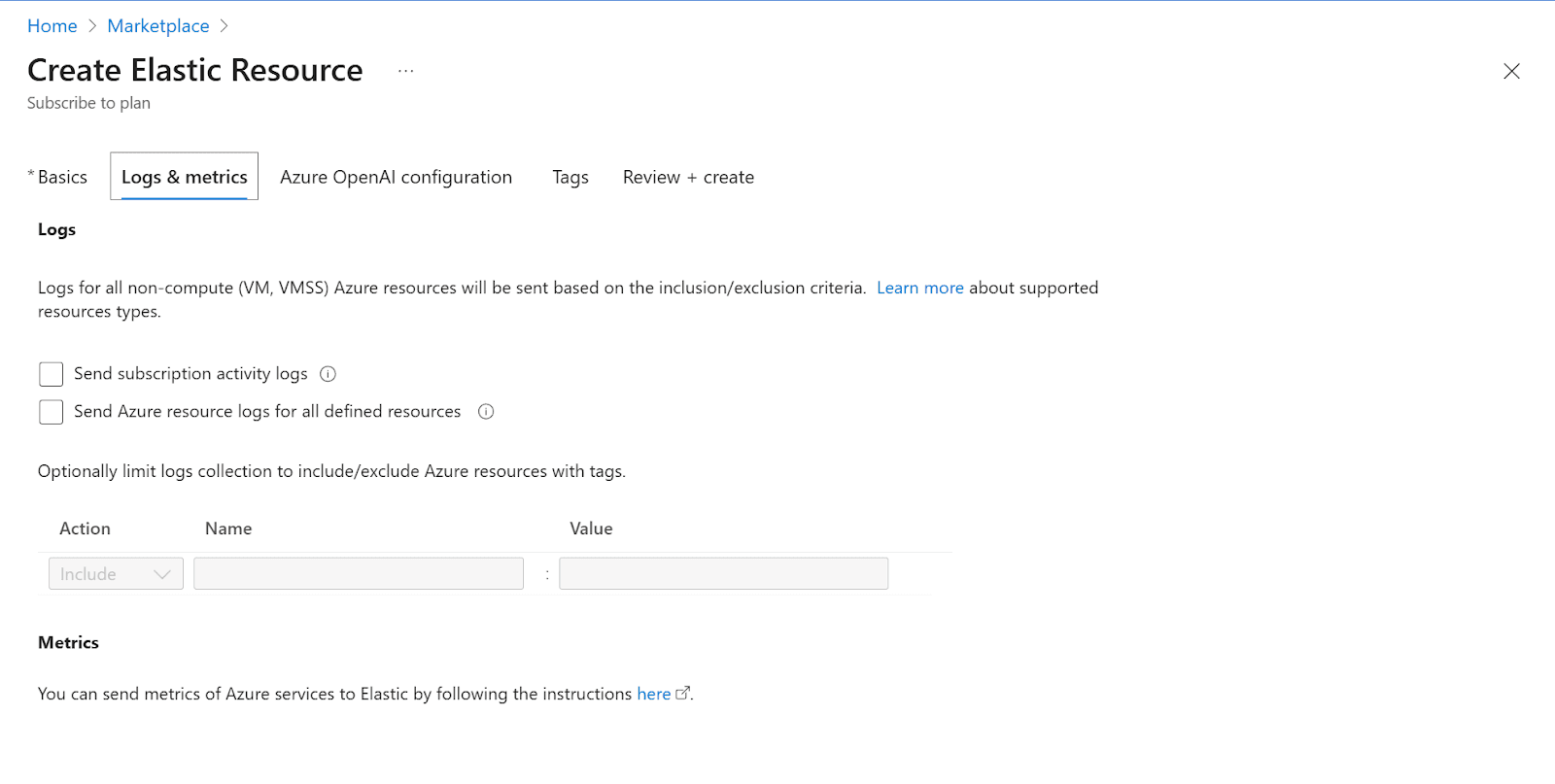
Task: Click the dropdown chevron in Action column
Action: pyautogui.click(x=162, y=574)
